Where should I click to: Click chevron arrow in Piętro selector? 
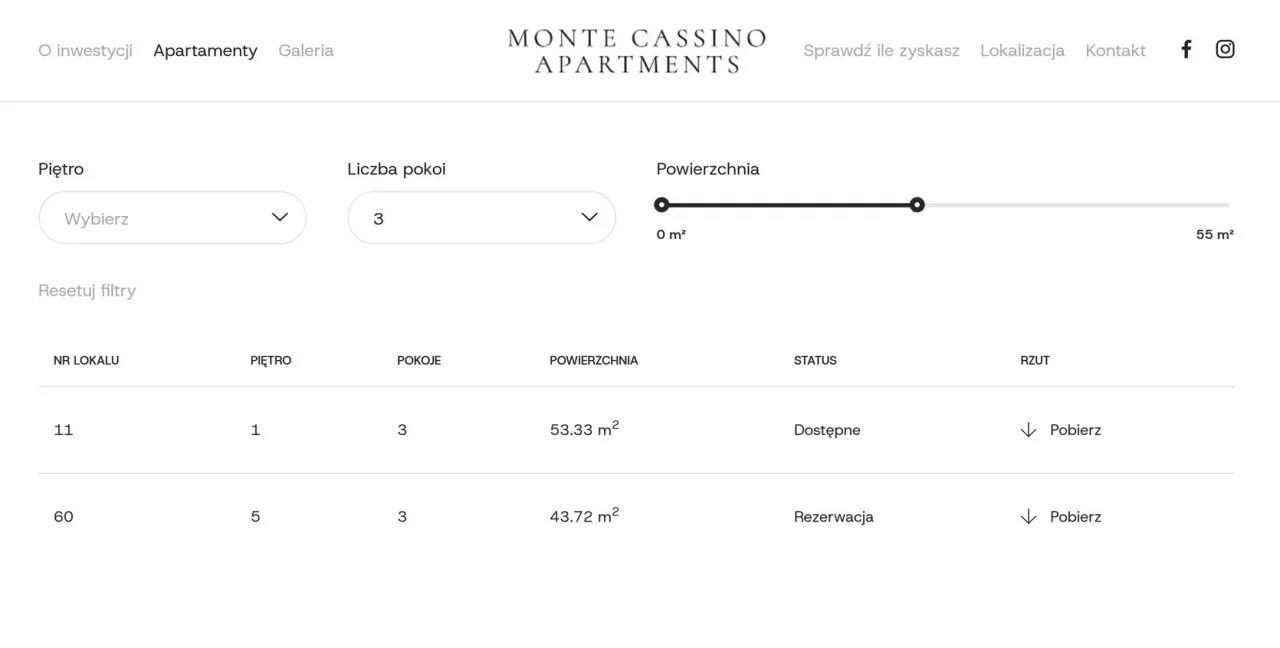click(x=280, y=217)
